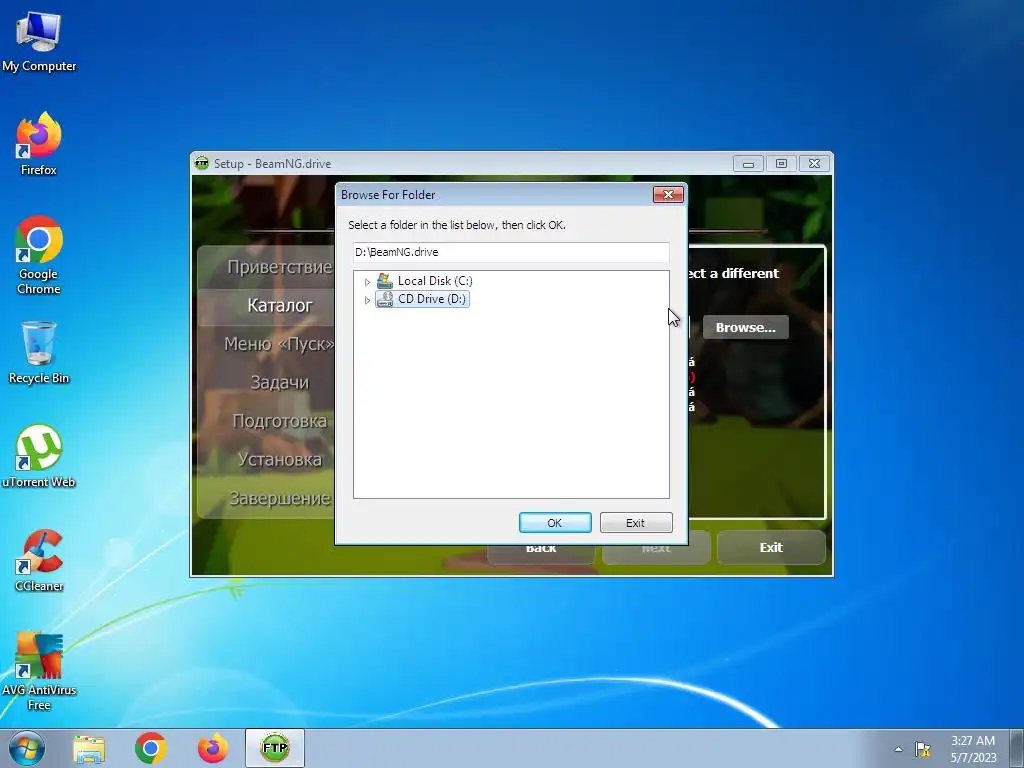
Task: Launch uTorrent Web desktop shortcut
Action: point(39,456)
